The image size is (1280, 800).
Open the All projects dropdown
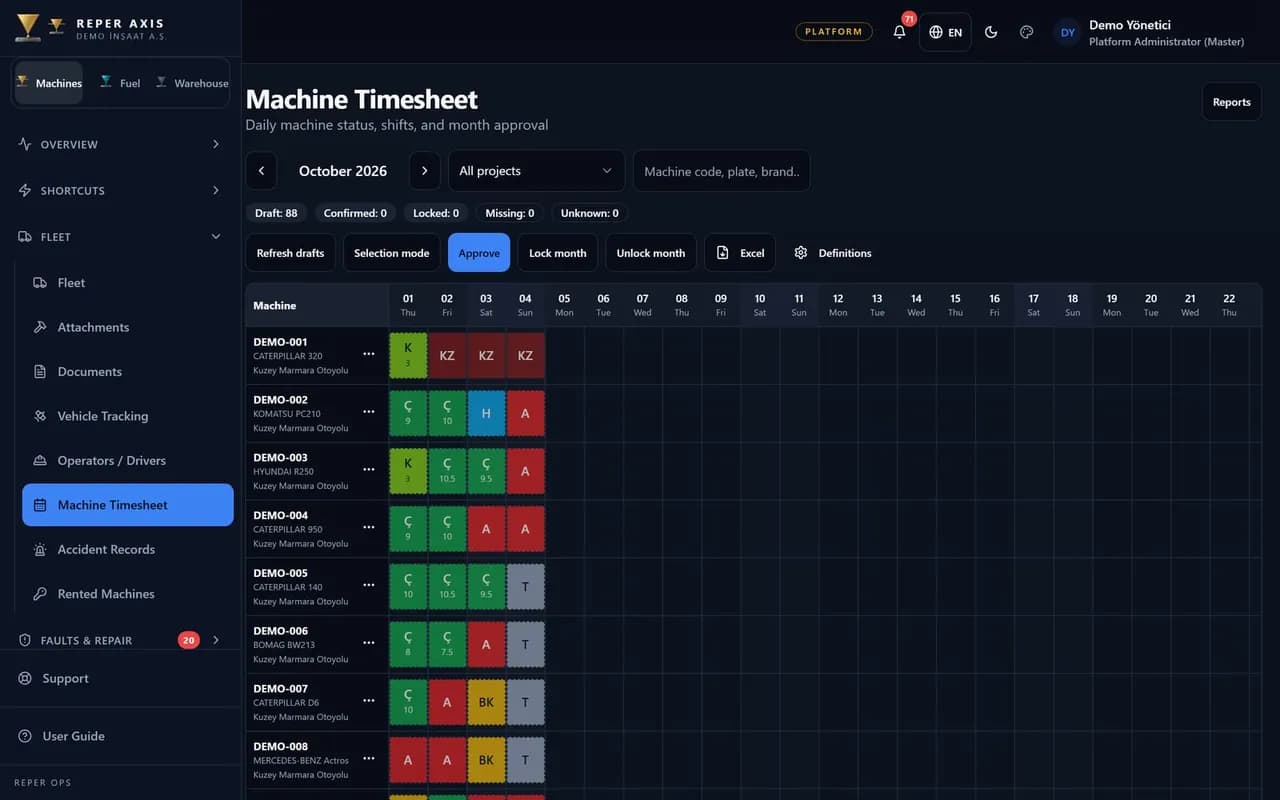pyautogui.click(x=536, y=171)
